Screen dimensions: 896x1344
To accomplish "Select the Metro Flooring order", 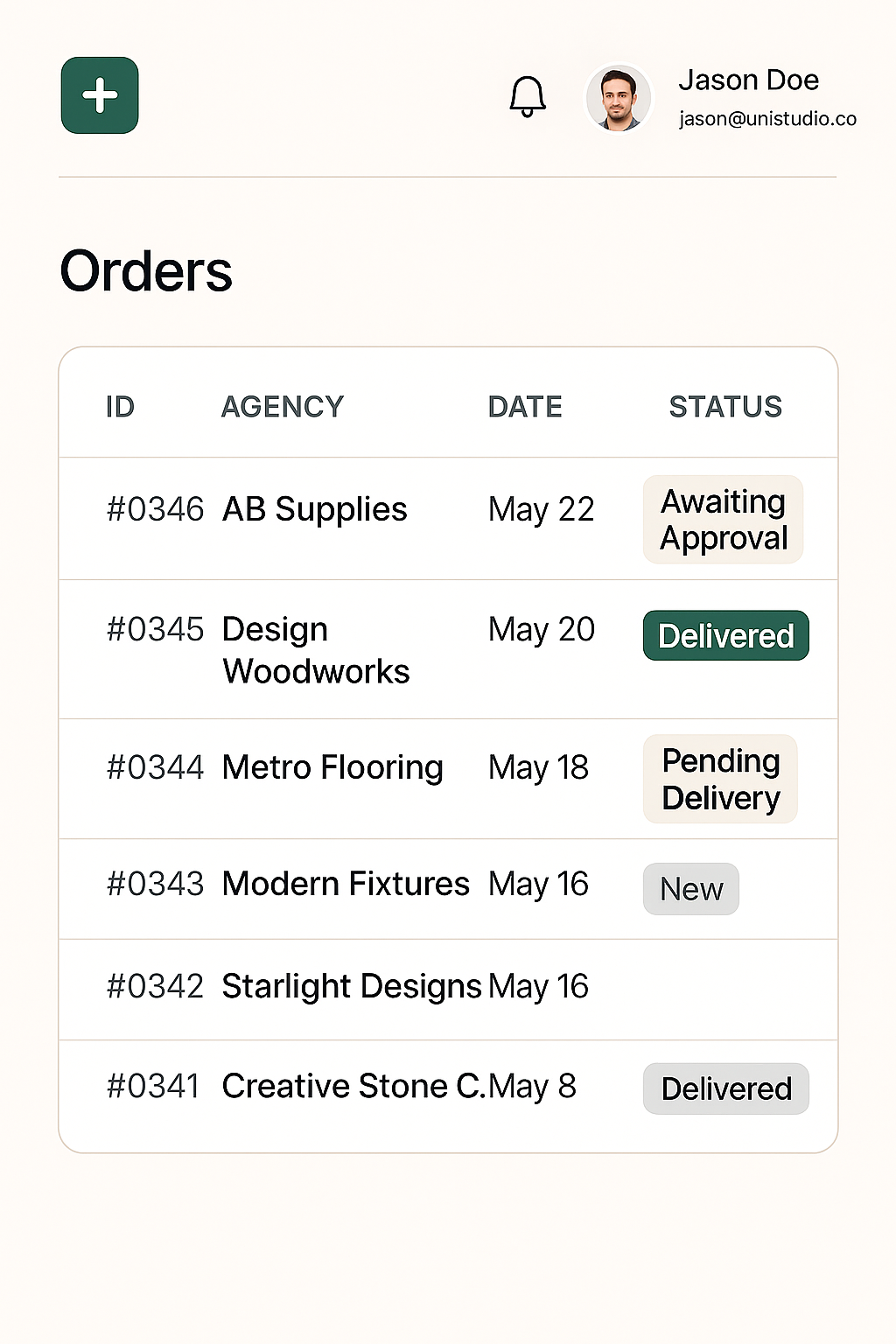I will (x=448, y=779).
